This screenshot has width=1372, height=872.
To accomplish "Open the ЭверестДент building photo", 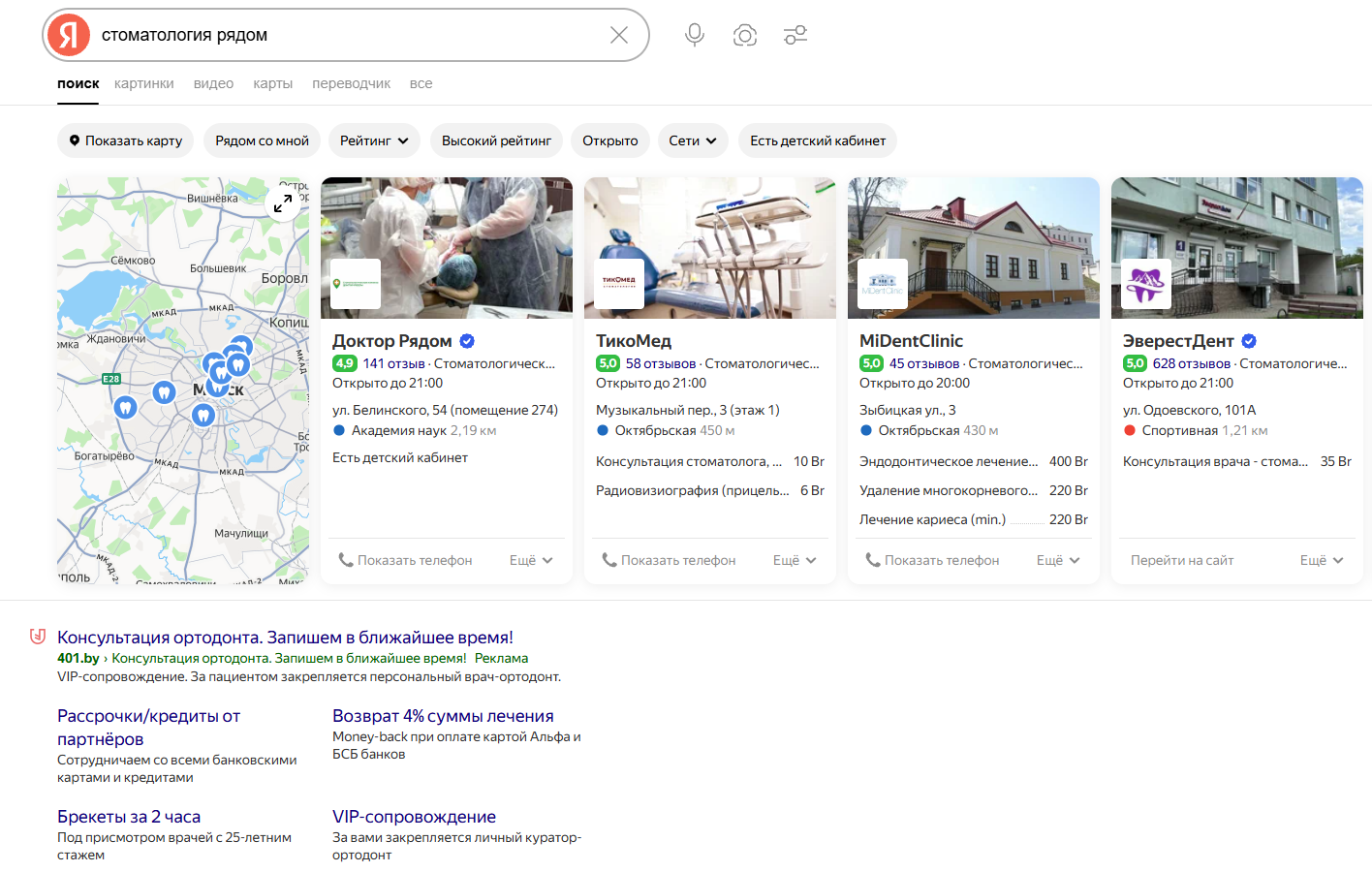I will pyautogui.click(x=1237, y=248).
